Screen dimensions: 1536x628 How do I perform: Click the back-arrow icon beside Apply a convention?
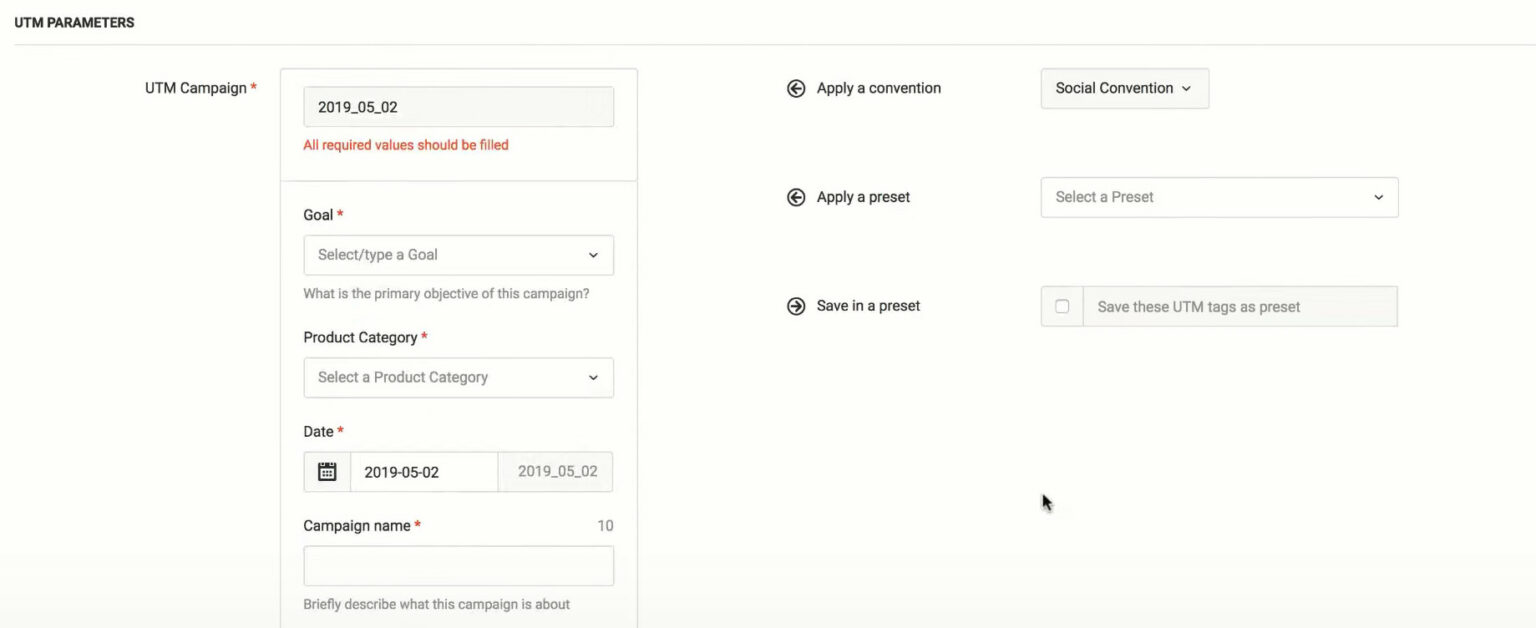796,88
